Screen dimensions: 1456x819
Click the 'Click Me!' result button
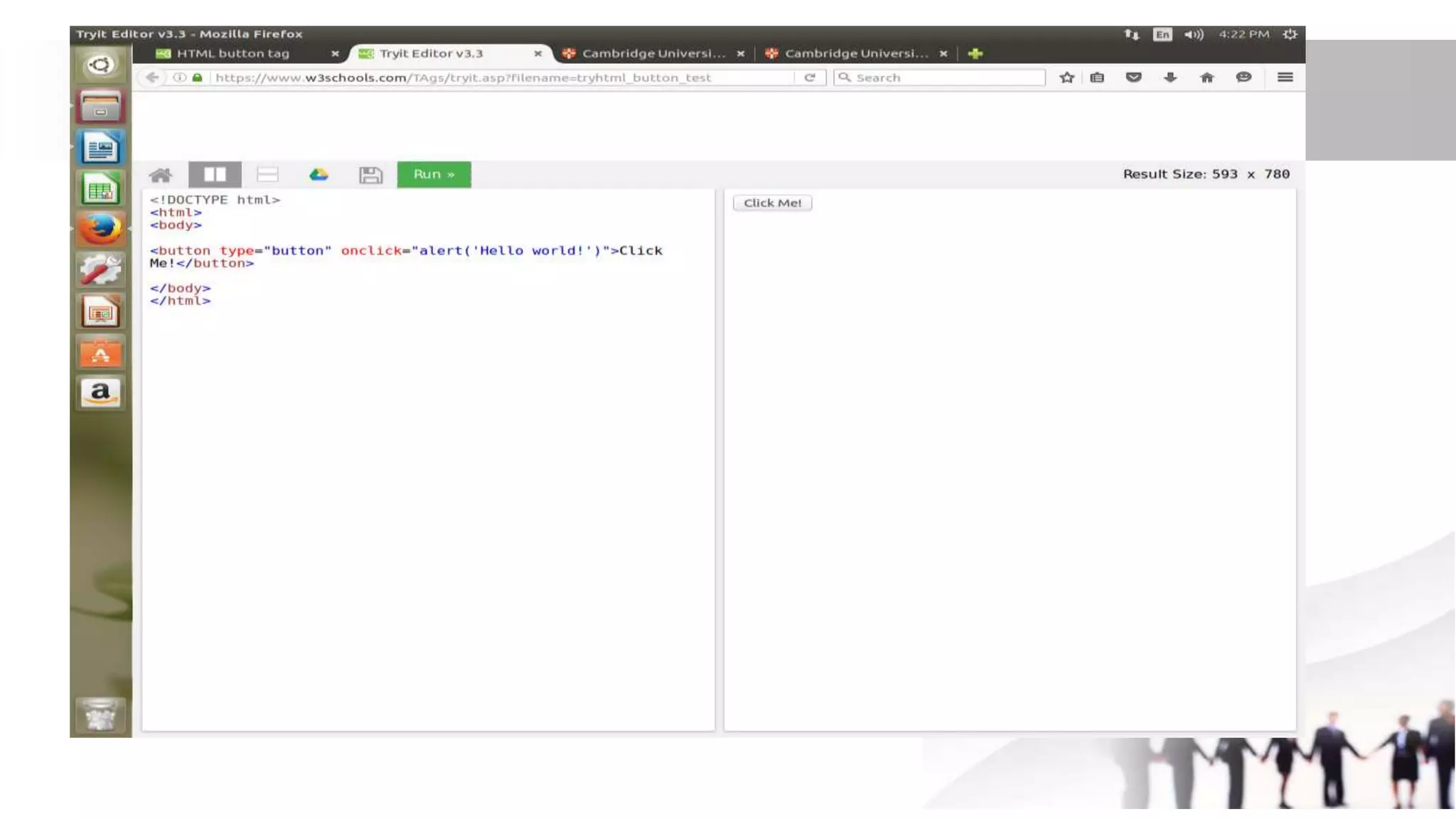tap(772, 203)
